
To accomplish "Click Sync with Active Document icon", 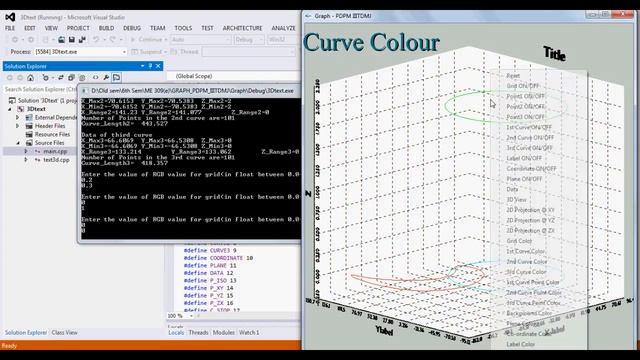I will [61, 78].
